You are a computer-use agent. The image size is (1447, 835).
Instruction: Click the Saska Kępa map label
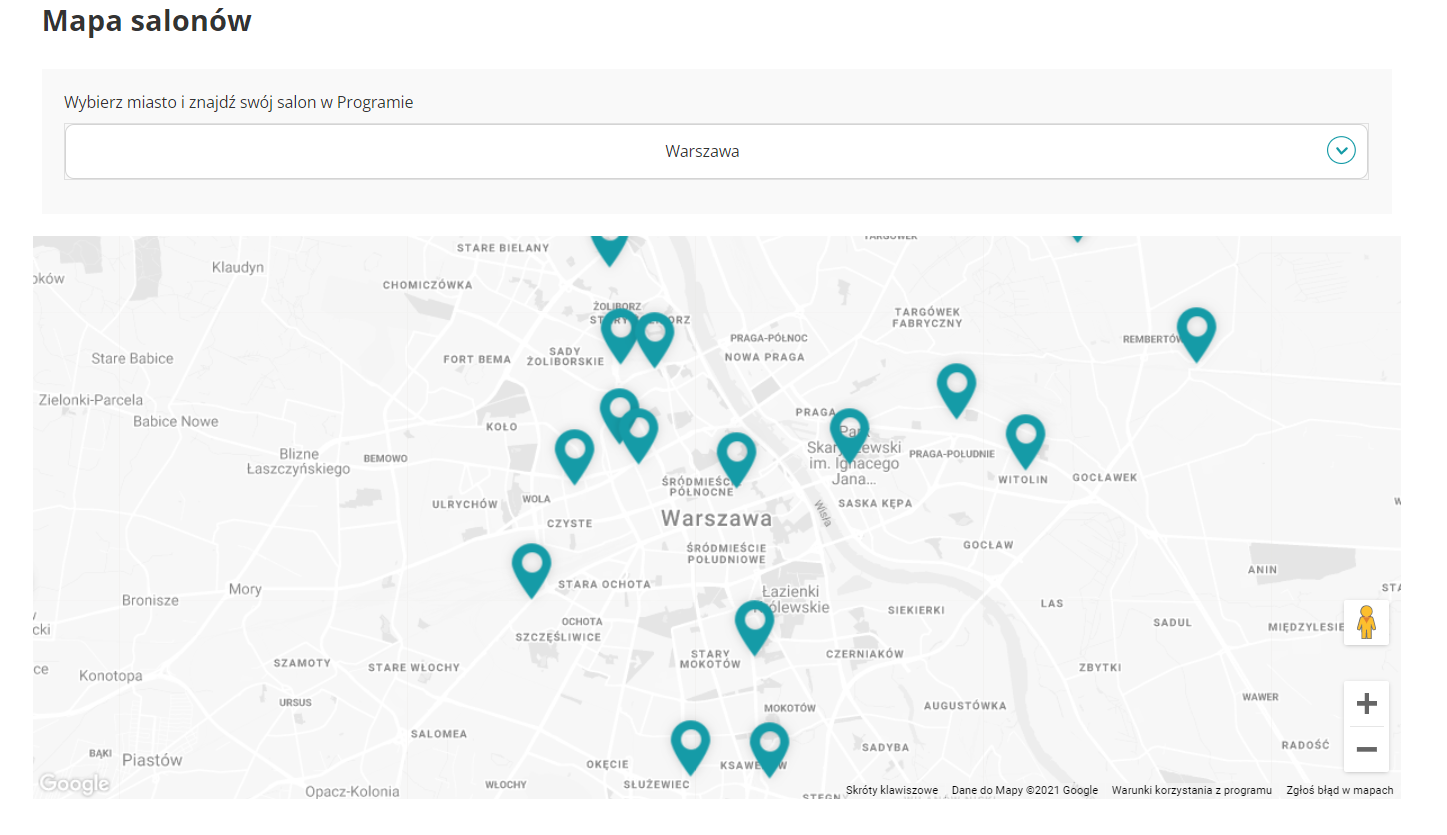tap(875, 504)
